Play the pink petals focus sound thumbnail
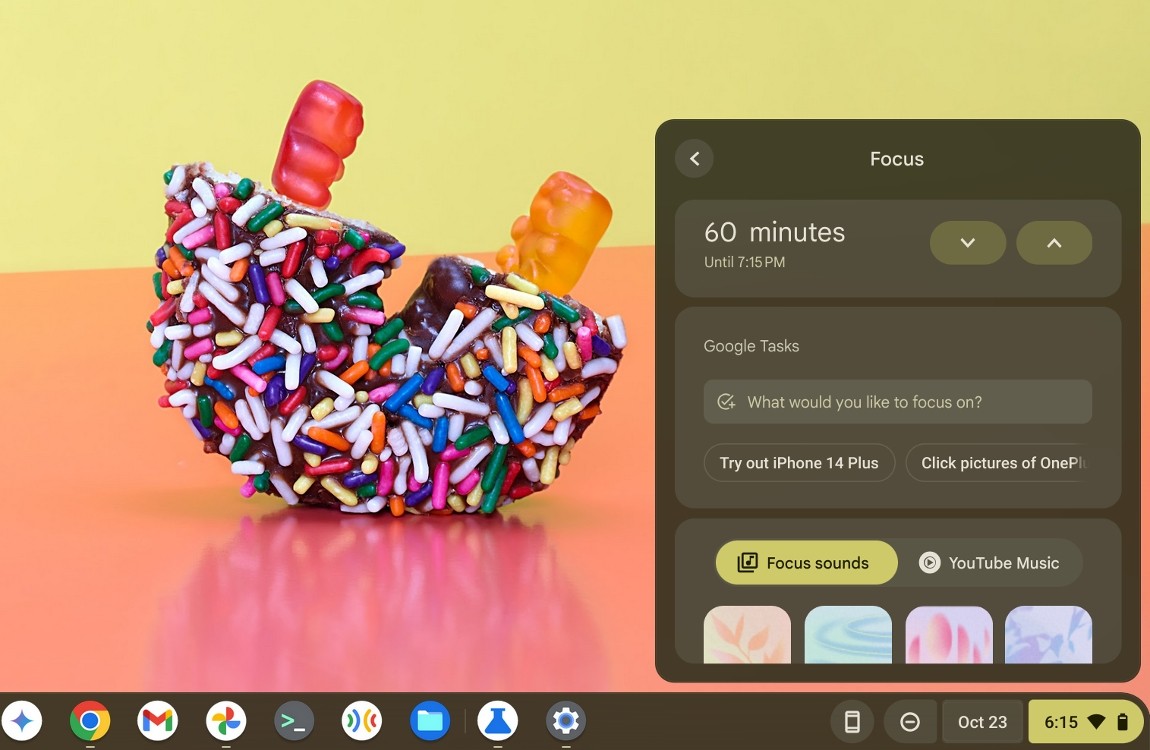Image resolution: width=1150 pixels, height=750 pixels. (x=948, y=635)
